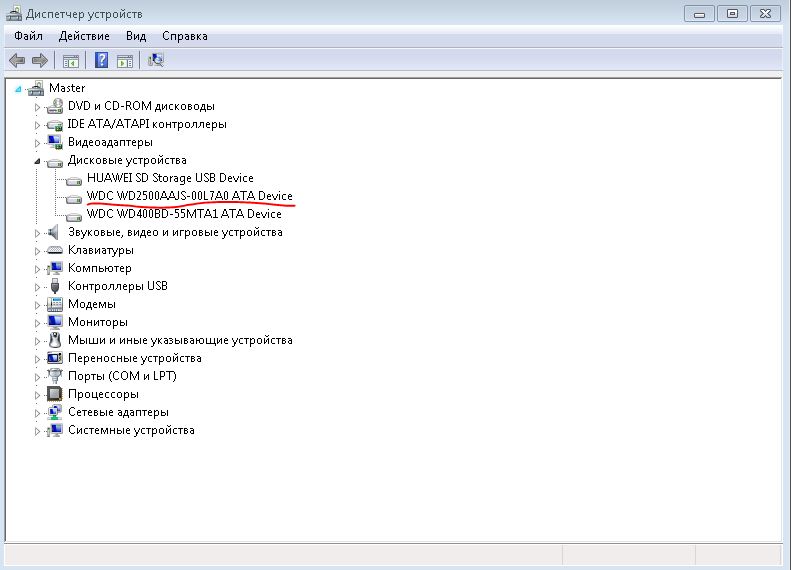Click the Forward arrow toolbar icon

coord(40,61)
